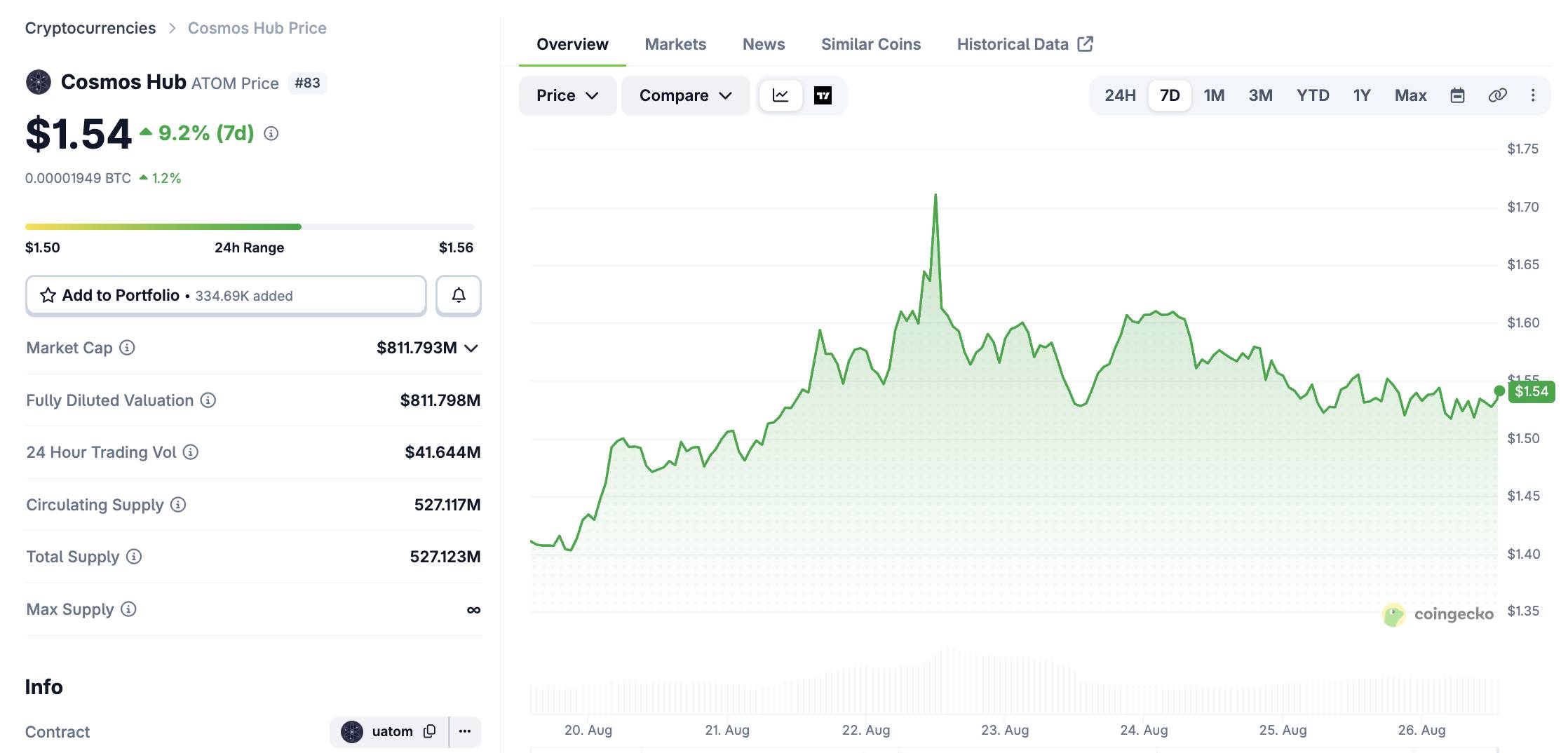Expand the Market Cap value chevron
The image size is (1568, 753).
471,348
